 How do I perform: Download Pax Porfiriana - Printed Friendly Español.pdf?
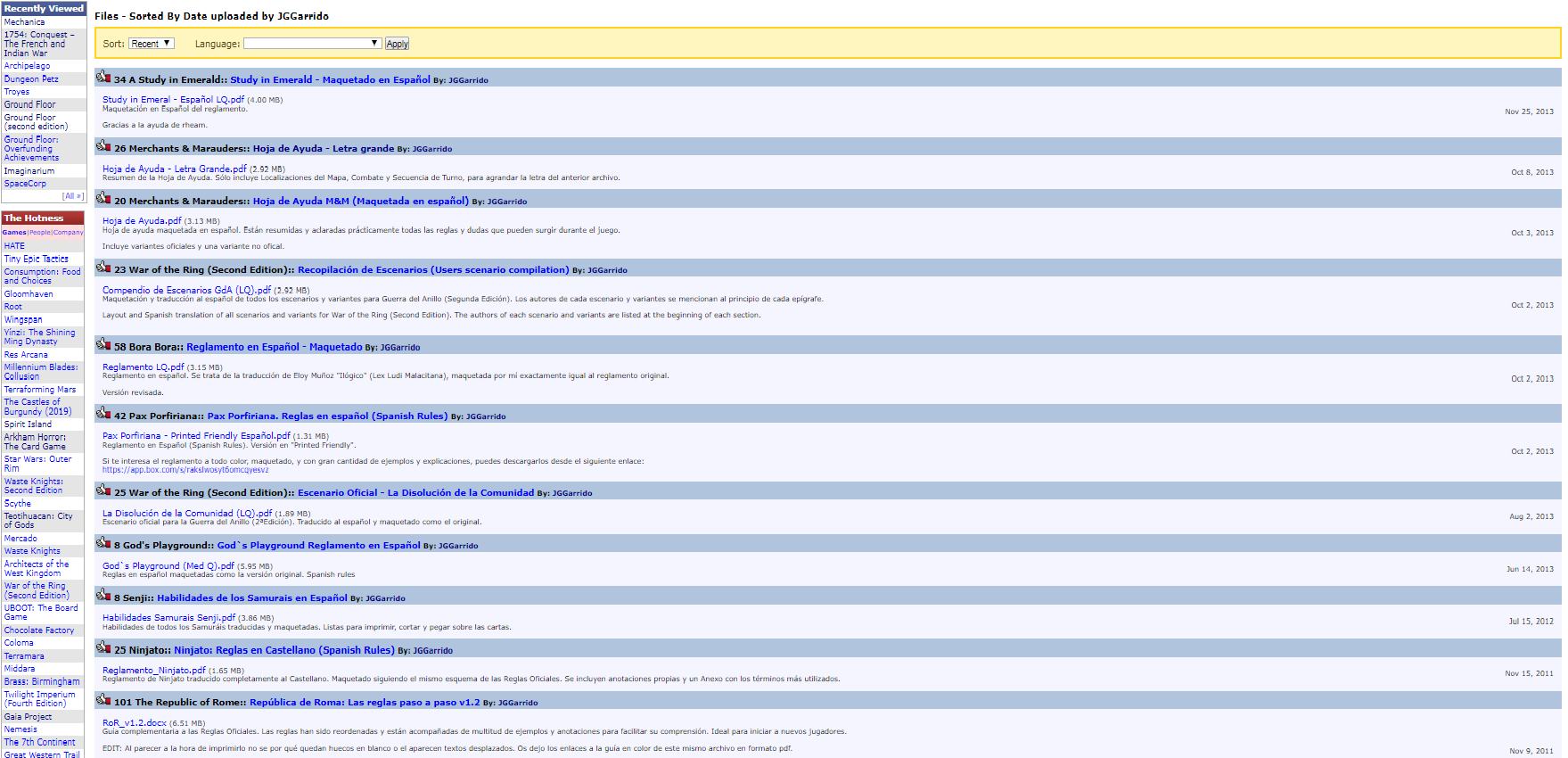(x=196, y=436)
